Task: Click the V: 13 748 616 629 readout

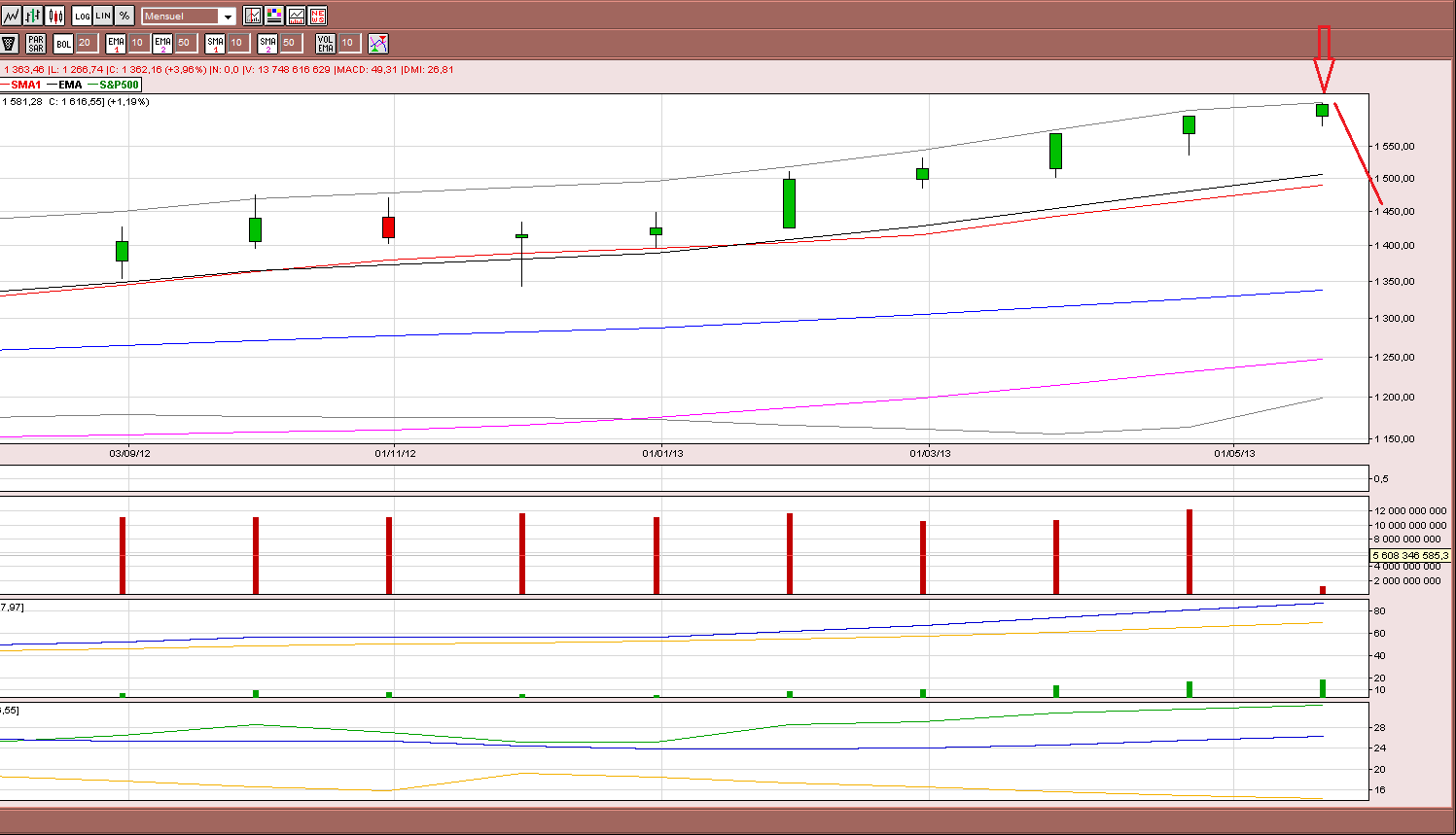Action: pos(287,70)
